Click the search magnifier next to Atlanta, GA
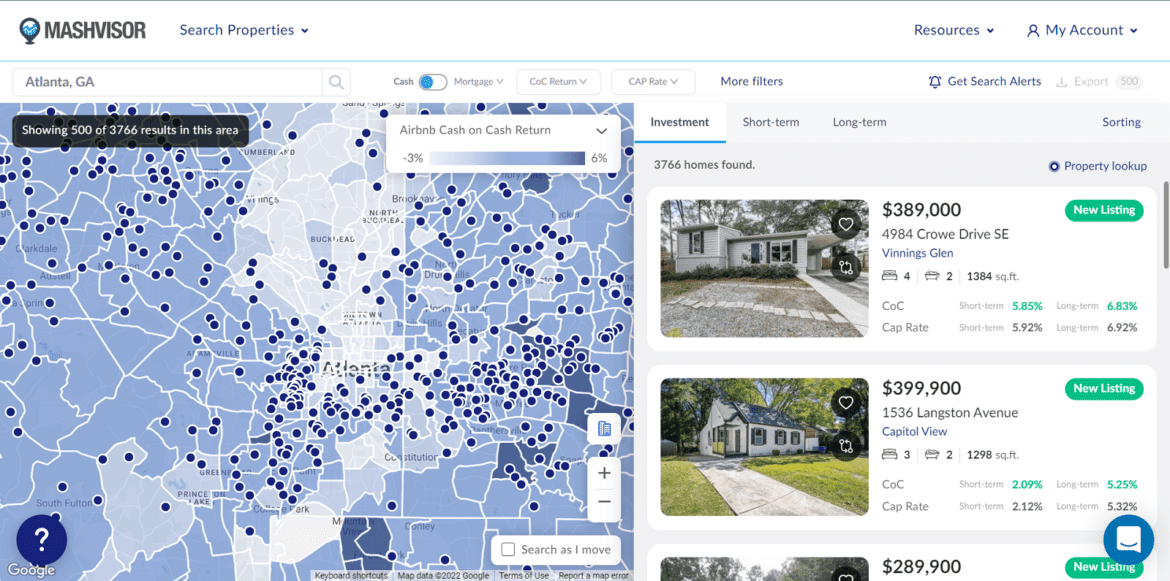The width and height of the screenshot is (1170, 581). coord(336,81)
